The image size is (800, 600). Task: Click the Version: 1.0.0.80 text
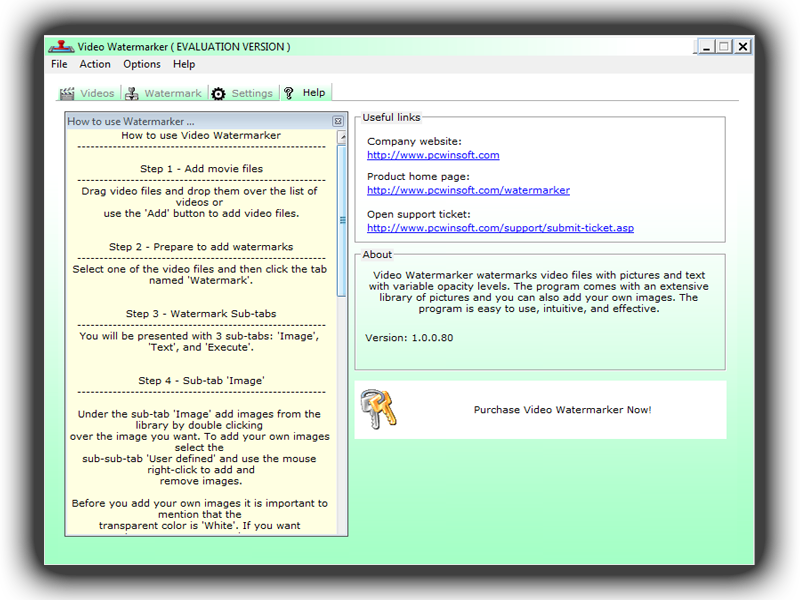pyautogui.click(x=409, y=338)
